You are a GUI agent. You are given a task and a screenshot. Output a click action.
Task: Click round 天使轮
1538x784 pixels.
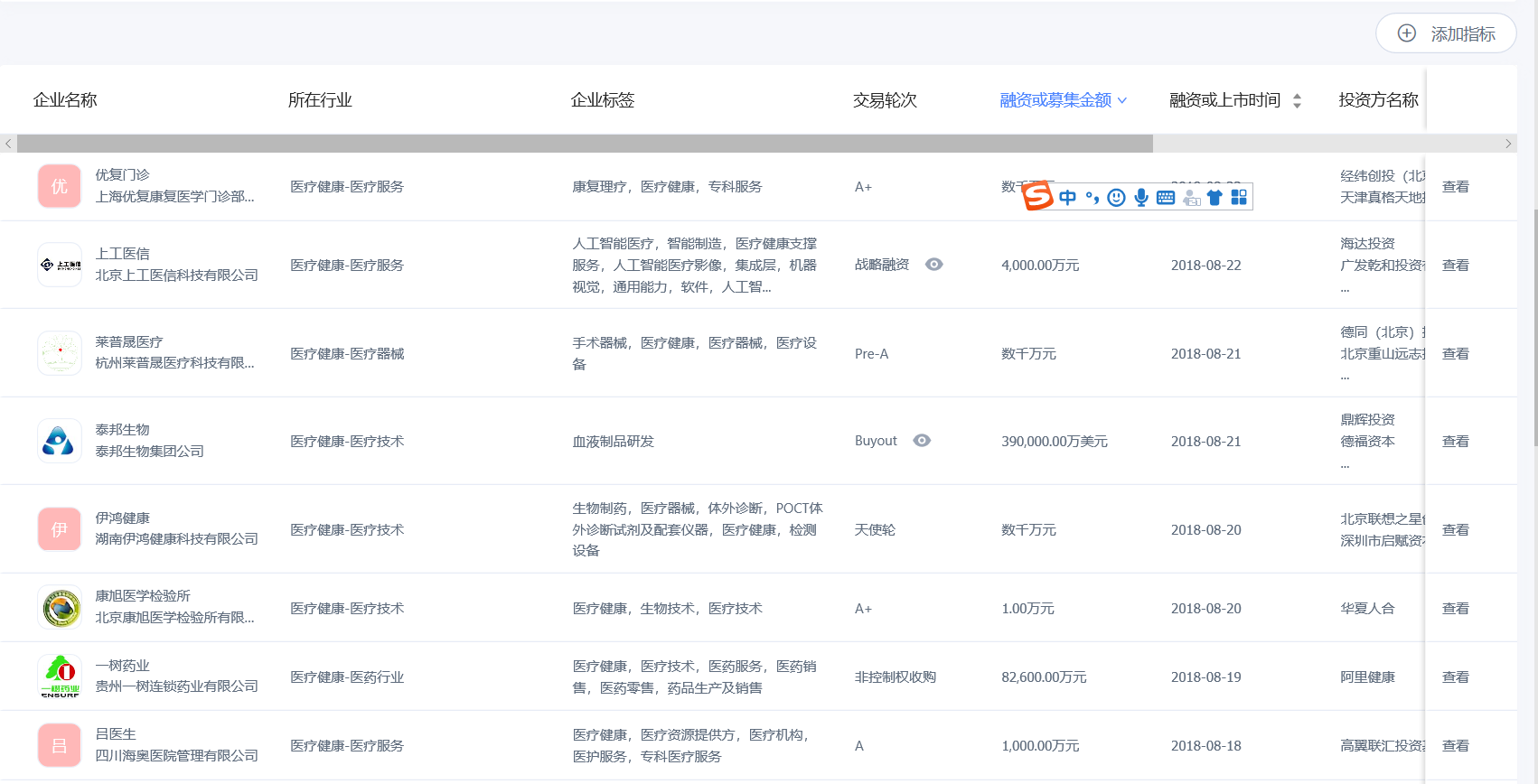coord(875,529)
